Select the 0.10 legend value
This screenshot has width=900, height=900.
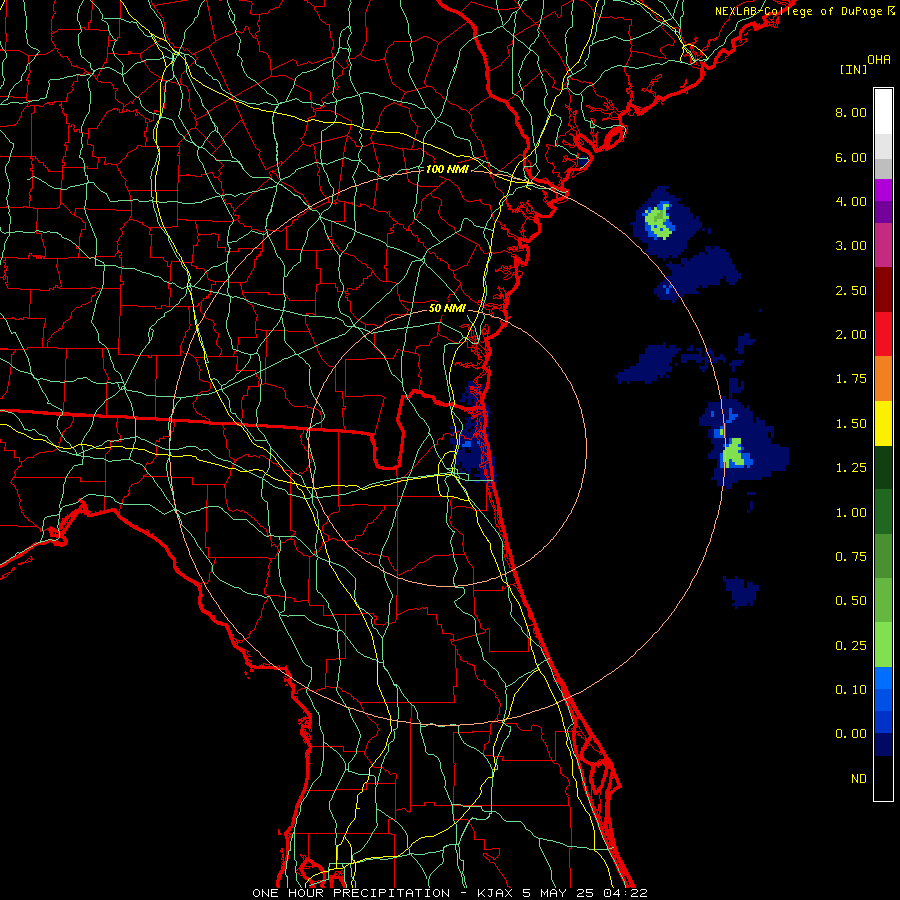(x=851, y=690)
